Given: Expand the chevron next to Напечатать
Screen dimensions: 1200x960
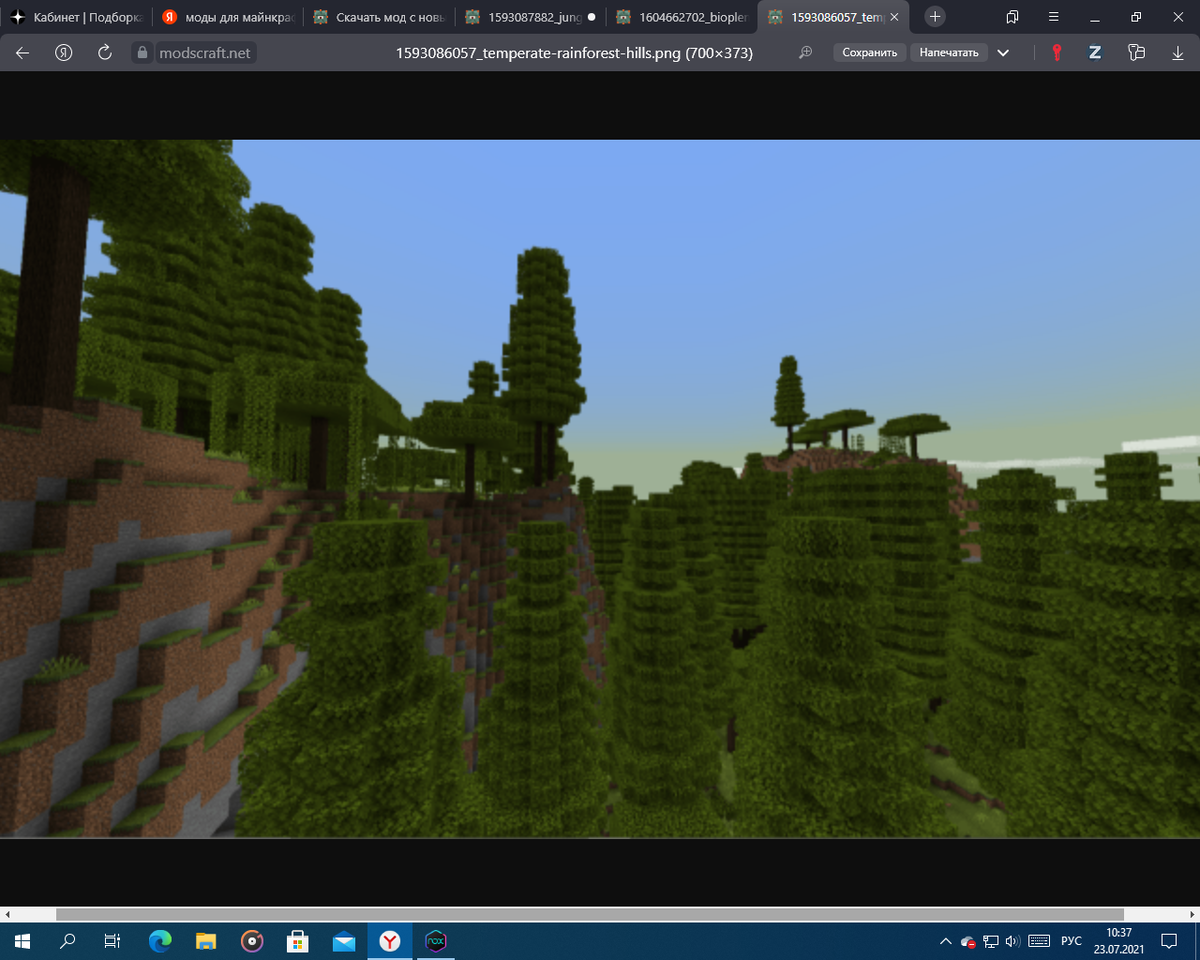Looking at the screenshot, I should tap(1003, 53).
